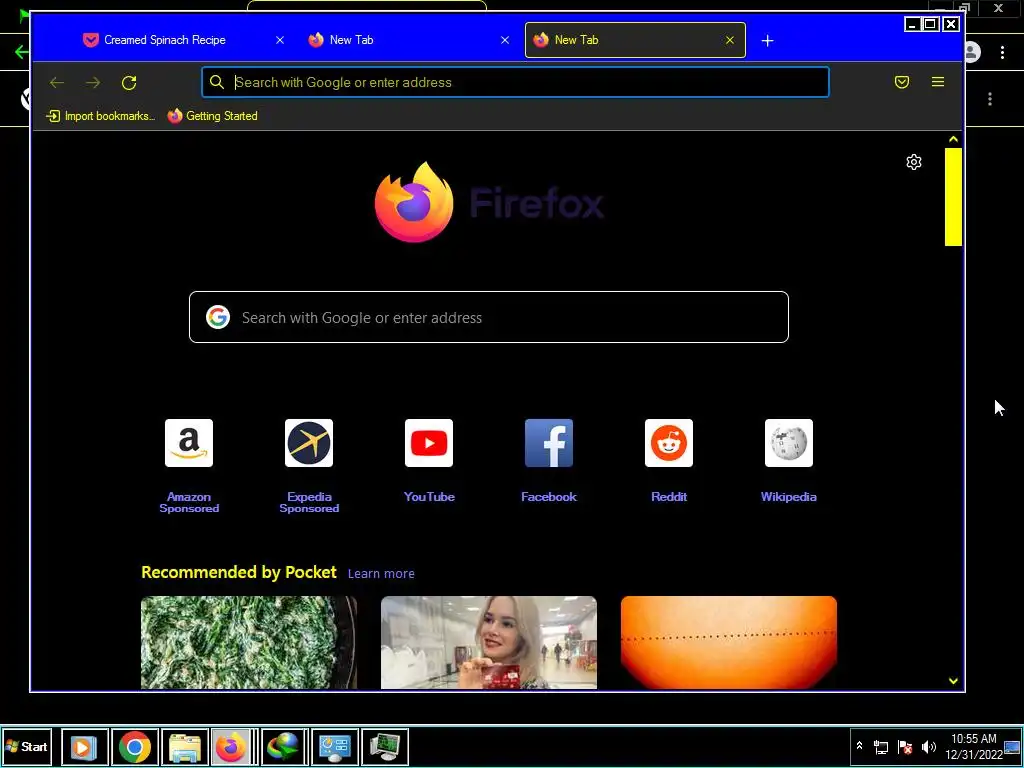Save to Pocket toolbar icon
Image resolution: width=1024 pixels, height=768 pixels.
pyautogui.click(x=902, y=82)
